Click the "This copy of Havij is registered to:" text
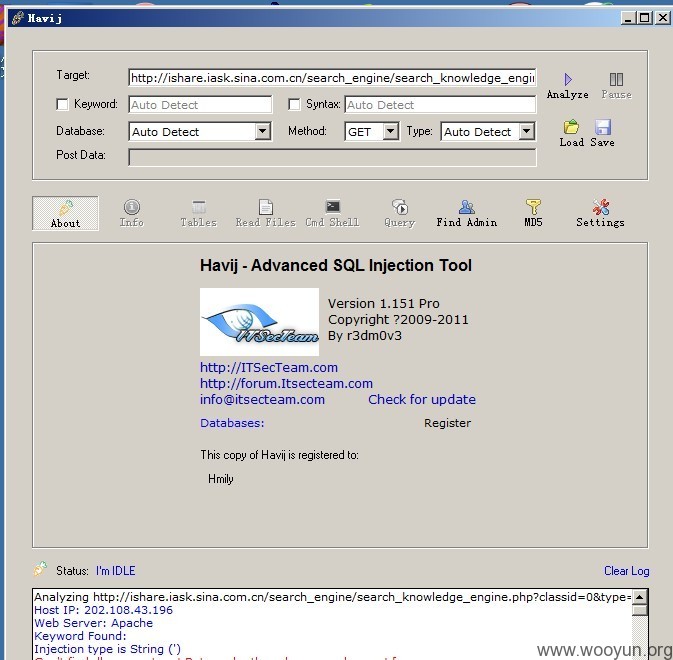 tap(279, 455)
